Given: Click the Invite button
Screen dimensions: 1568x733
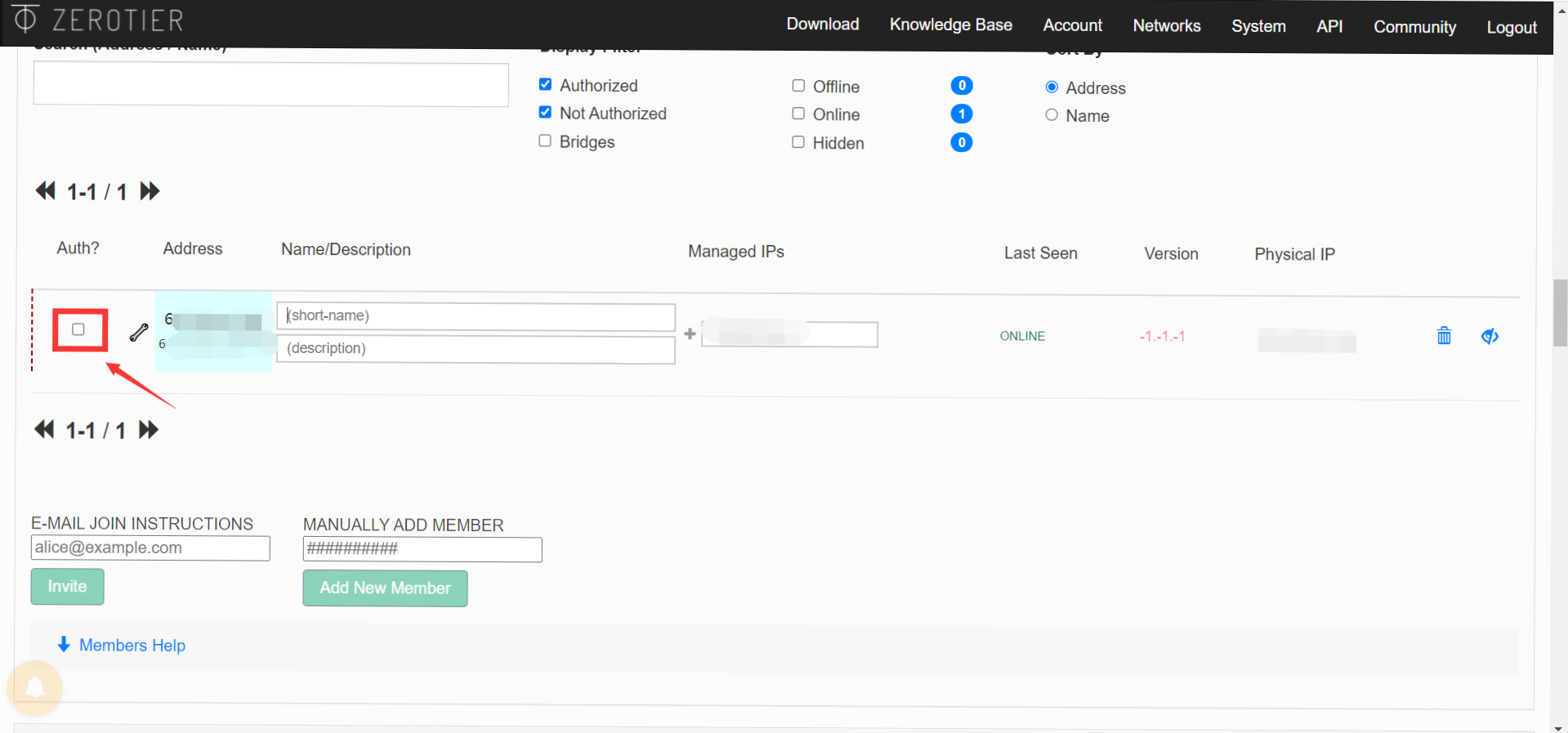Looking at the screenshot, I should [67, 587].
